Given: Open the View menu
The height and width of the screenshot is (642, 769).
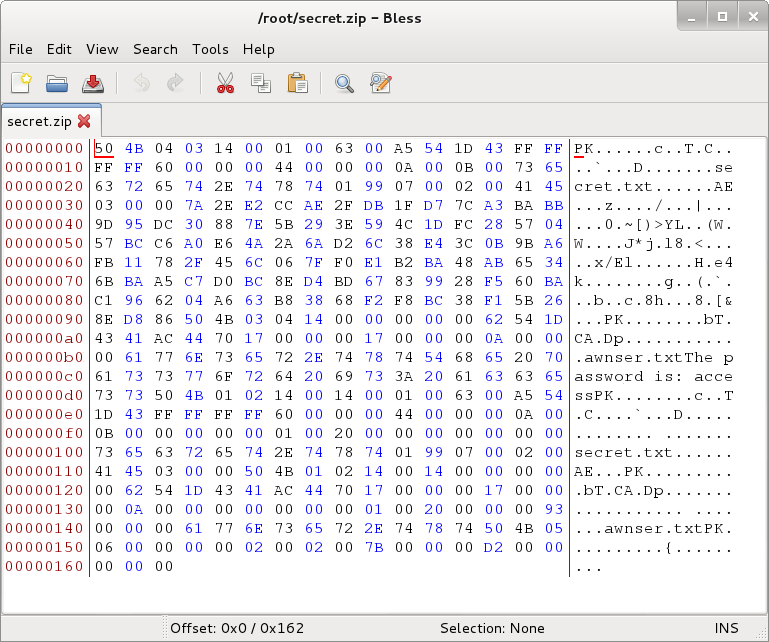Looking at the screenshot, I should (102, 49).
